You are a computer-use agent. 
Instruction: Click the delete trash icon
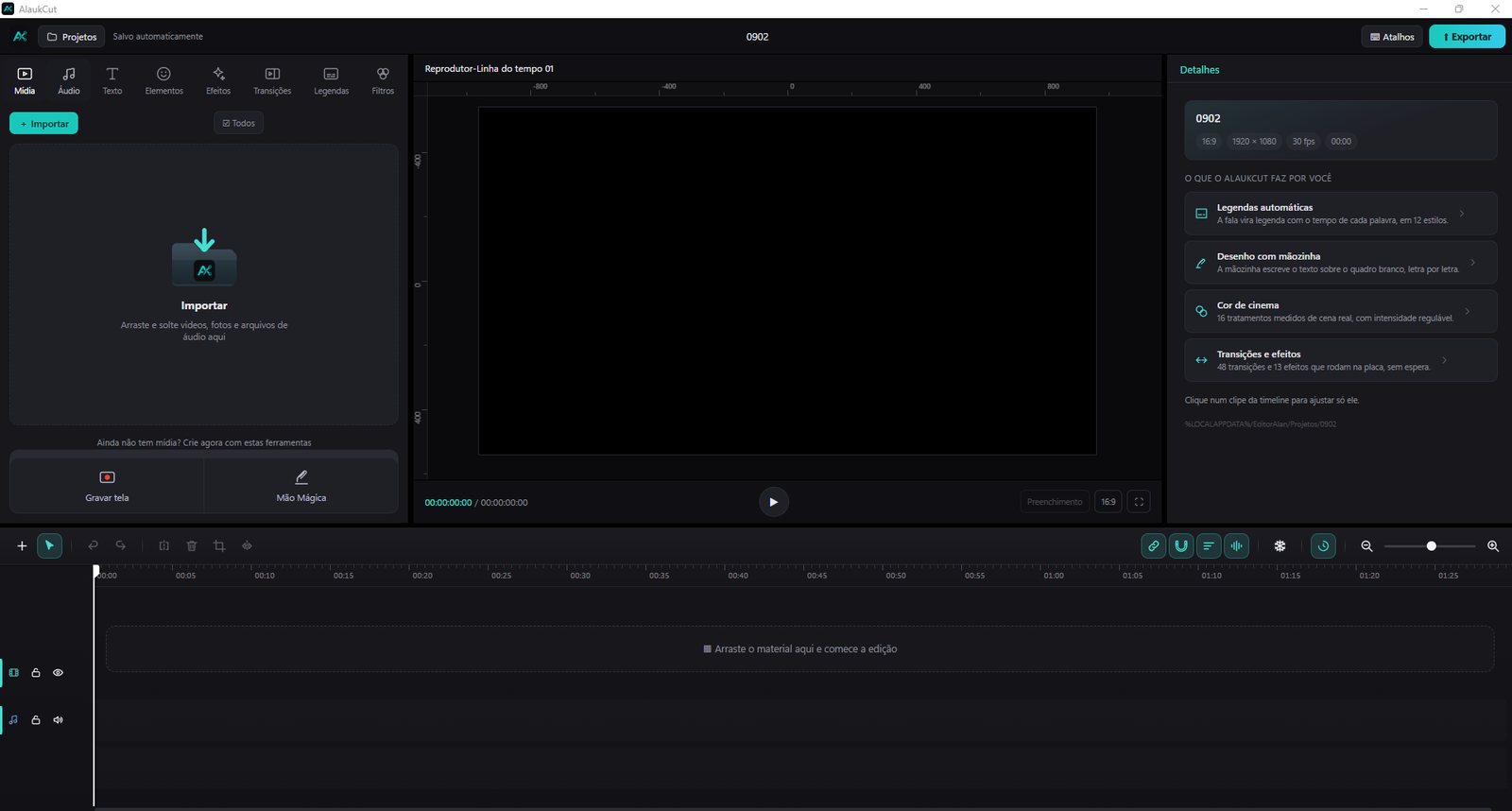tap(192, 545)
